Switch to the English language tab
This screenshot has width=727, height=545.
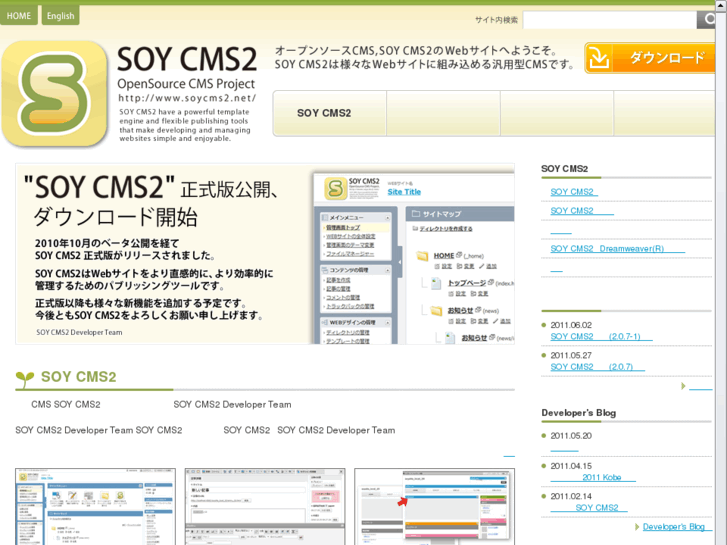coord(60,15)
